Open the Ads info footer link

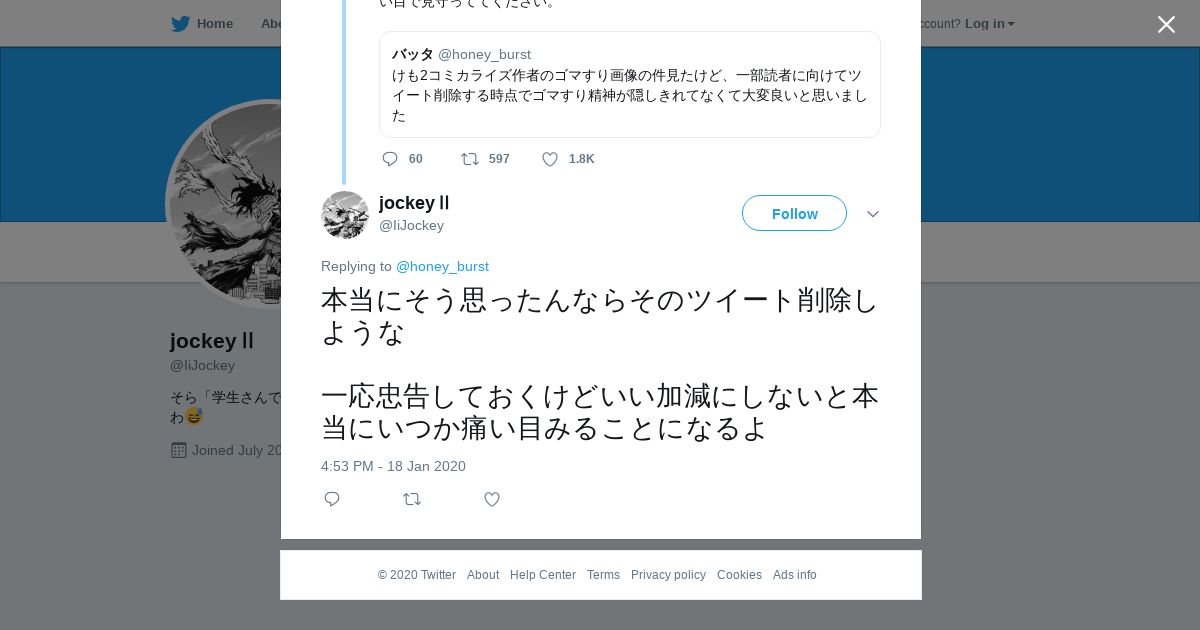coord(794,575)
